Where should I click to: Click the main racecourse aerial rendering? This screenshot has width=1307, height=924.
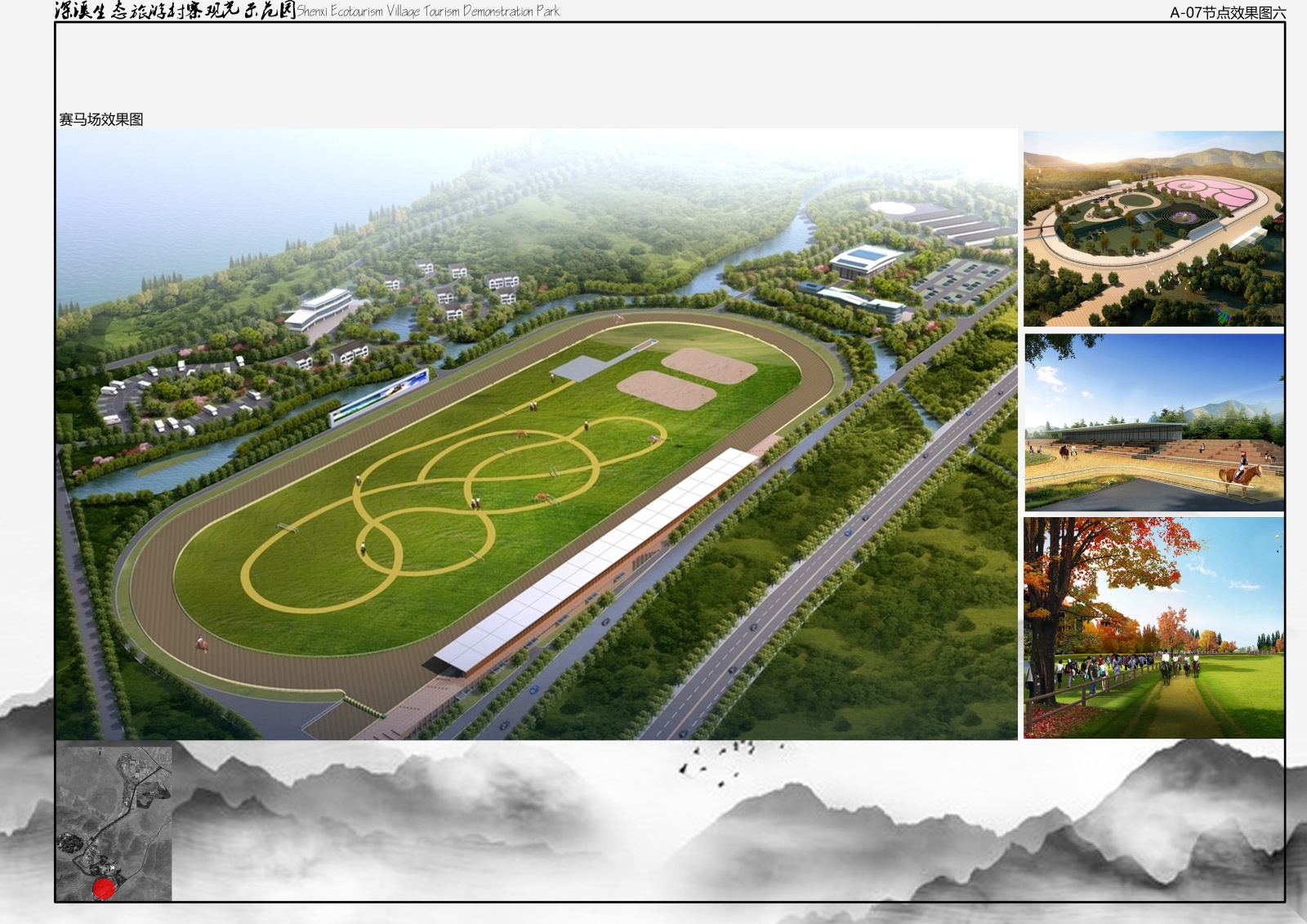[x=537, y=434]
